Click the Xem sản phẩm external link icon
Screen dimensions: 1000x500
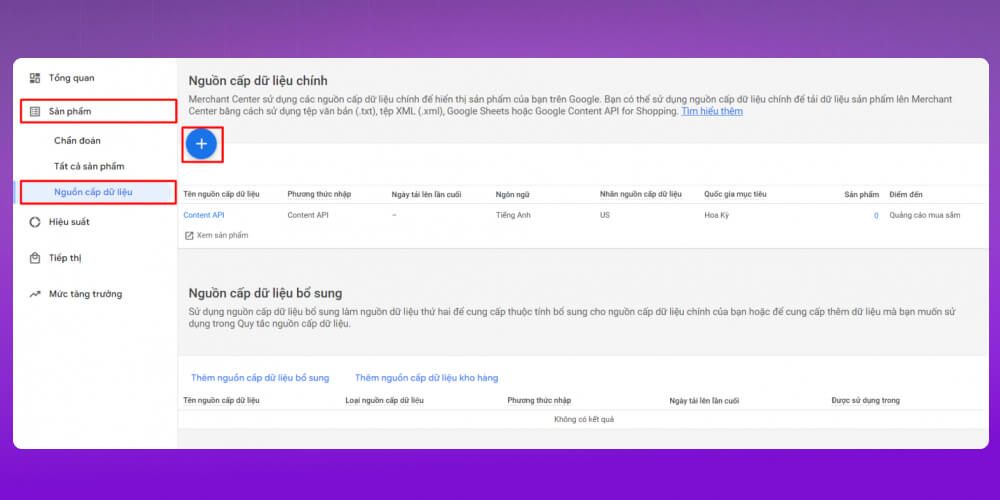tap(188, 236)
